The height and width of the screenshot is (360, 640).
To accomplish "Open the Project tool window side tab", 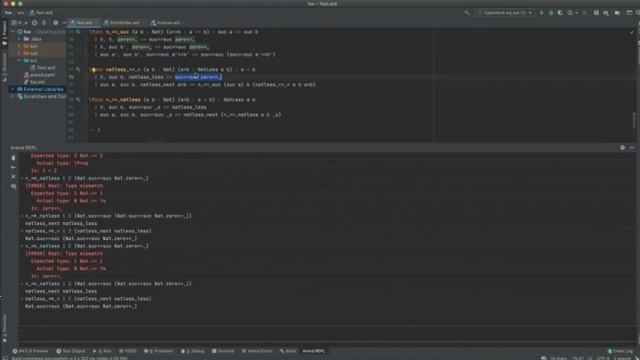I will click(x=4, y=33).
